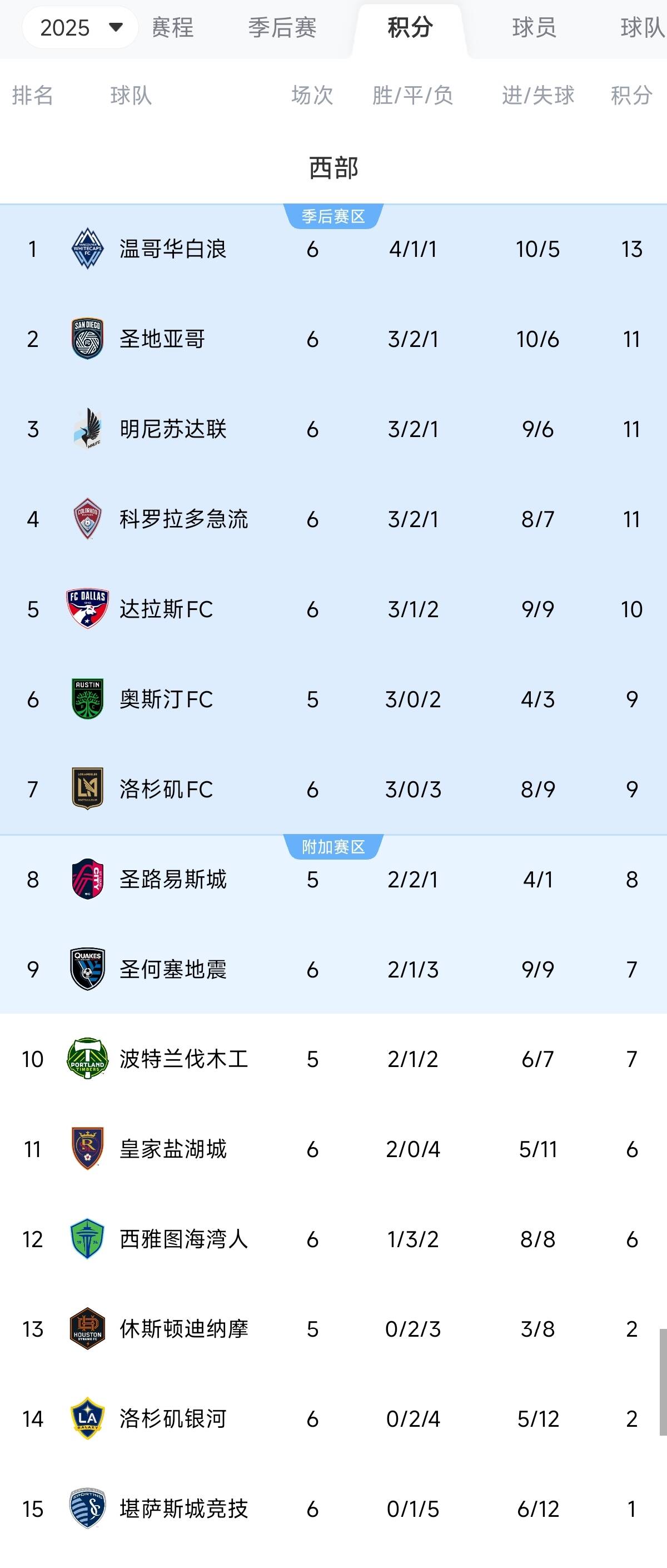Screen dimensions: 667x1568
Task: Open the 球员 tab
Action: [x=534, y=27]
